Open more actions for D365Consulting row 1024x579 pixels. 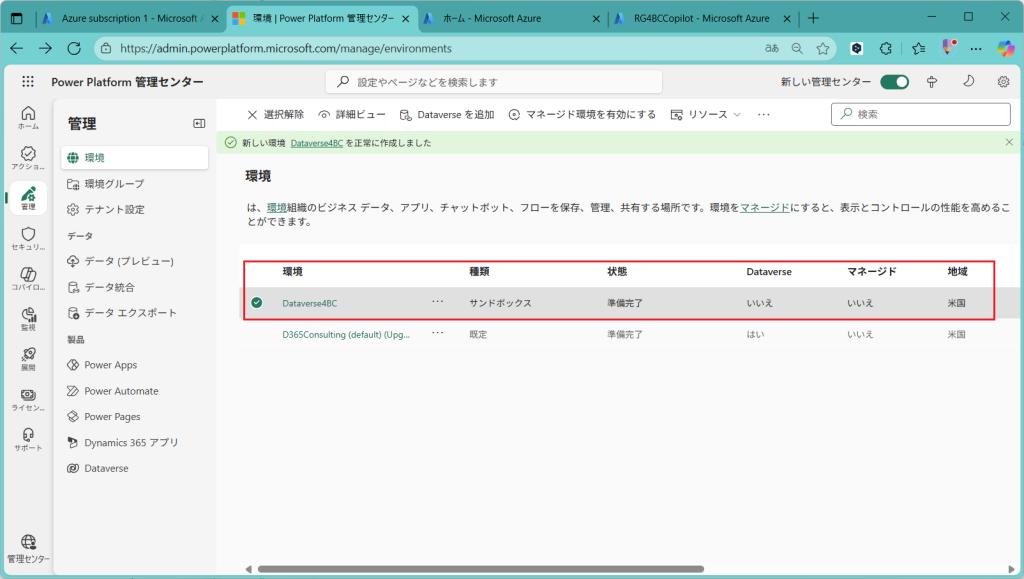(438, 333)
